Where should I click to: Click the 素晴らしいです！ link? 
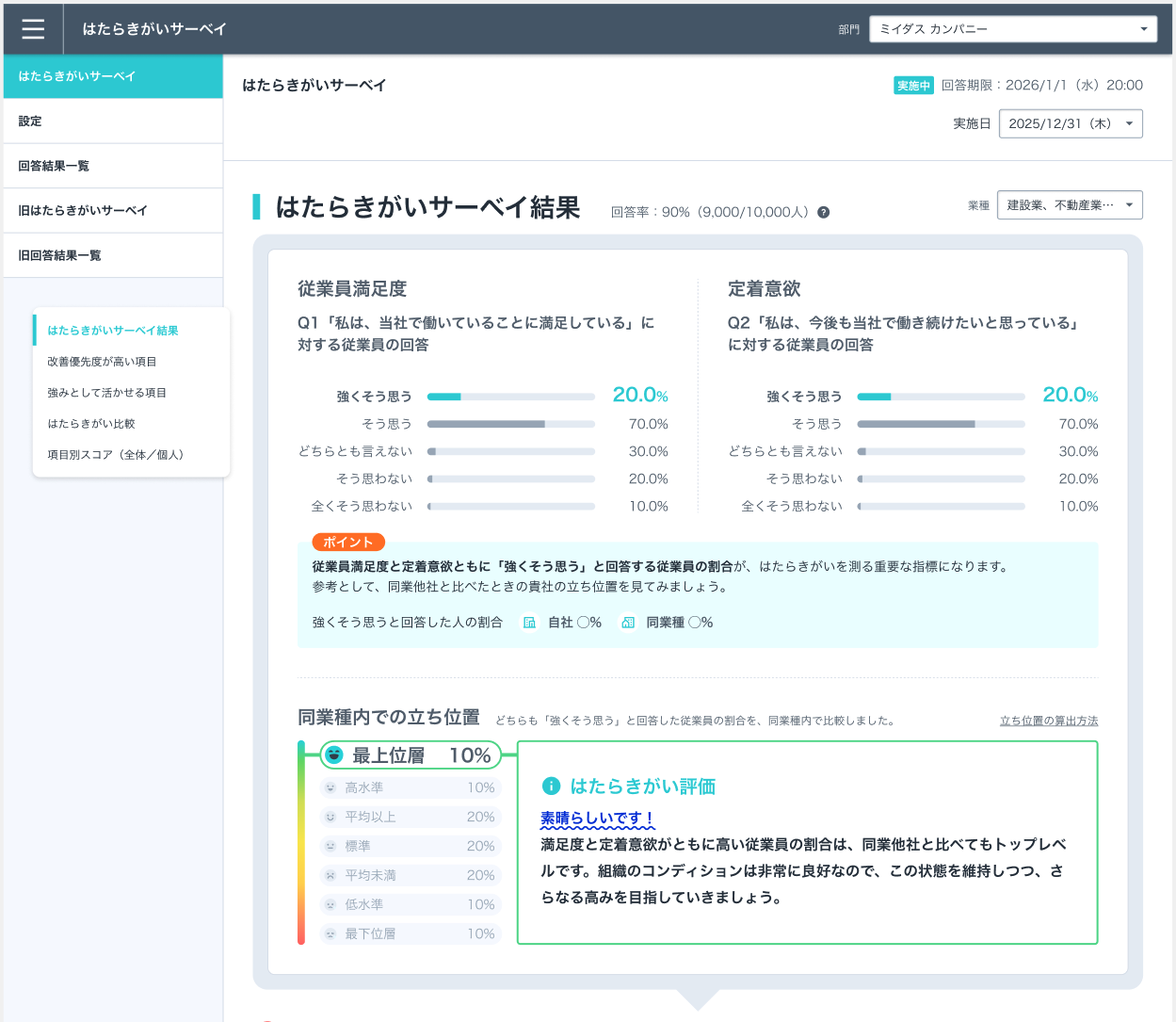point(597,818)
